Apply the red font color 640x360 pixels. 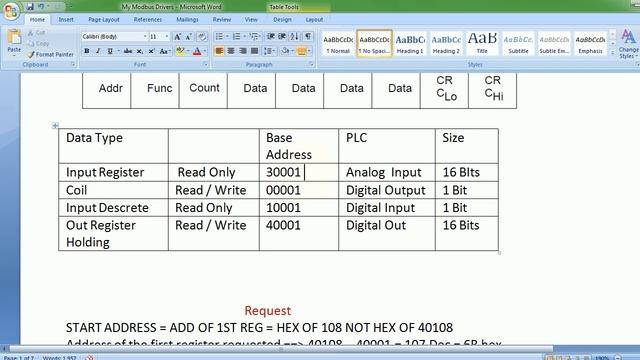click(197, 51)
